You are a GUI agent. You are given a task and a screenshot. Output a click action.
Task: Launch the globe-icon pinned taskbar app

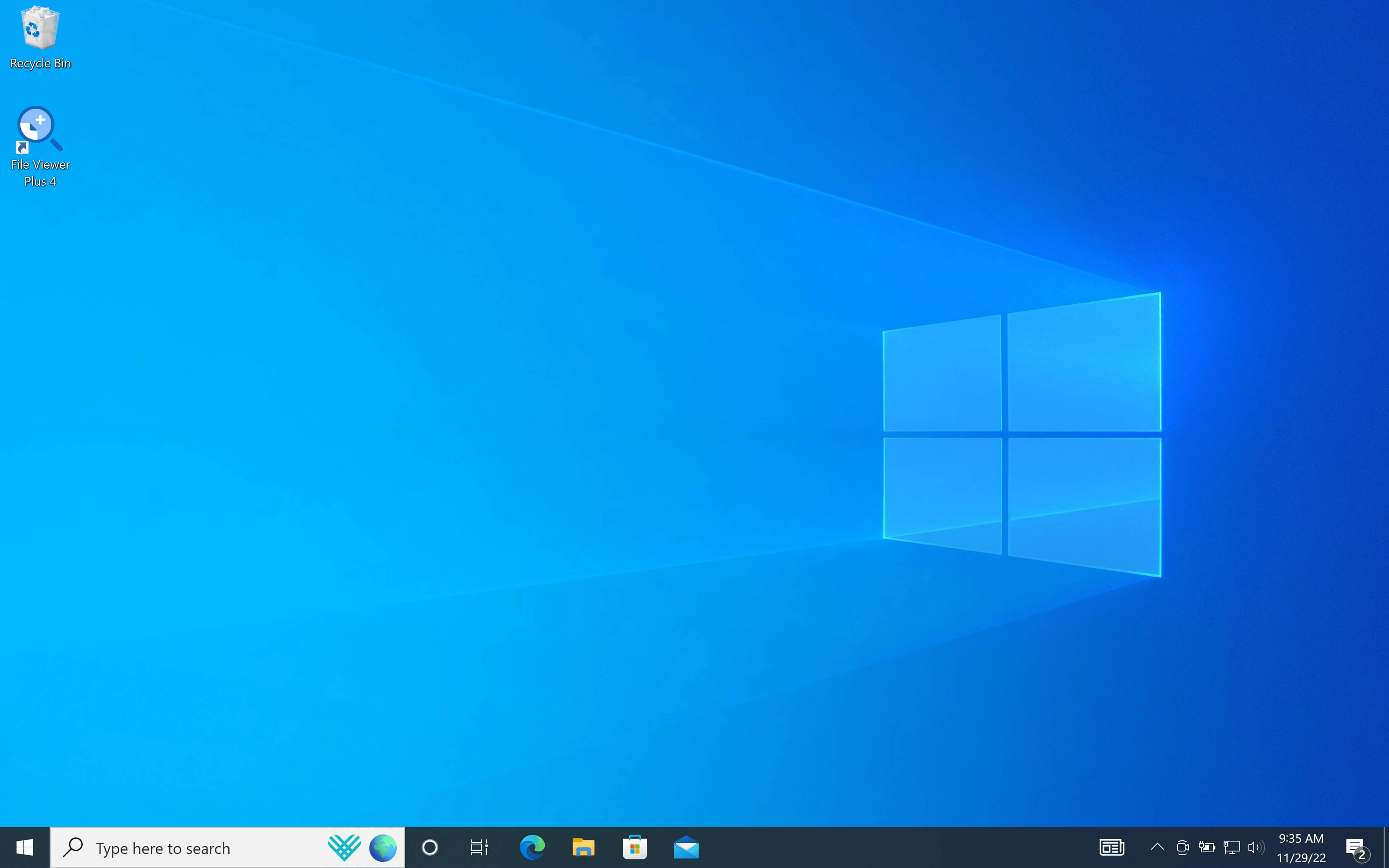[383, 847]
